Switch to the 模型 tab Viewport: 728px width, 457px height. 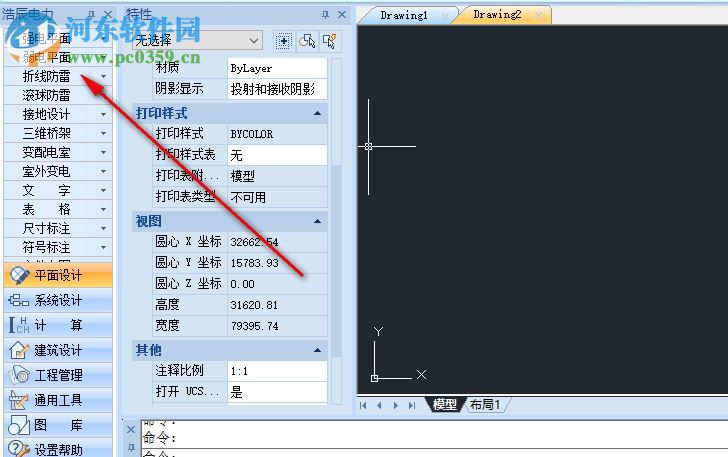444,405
